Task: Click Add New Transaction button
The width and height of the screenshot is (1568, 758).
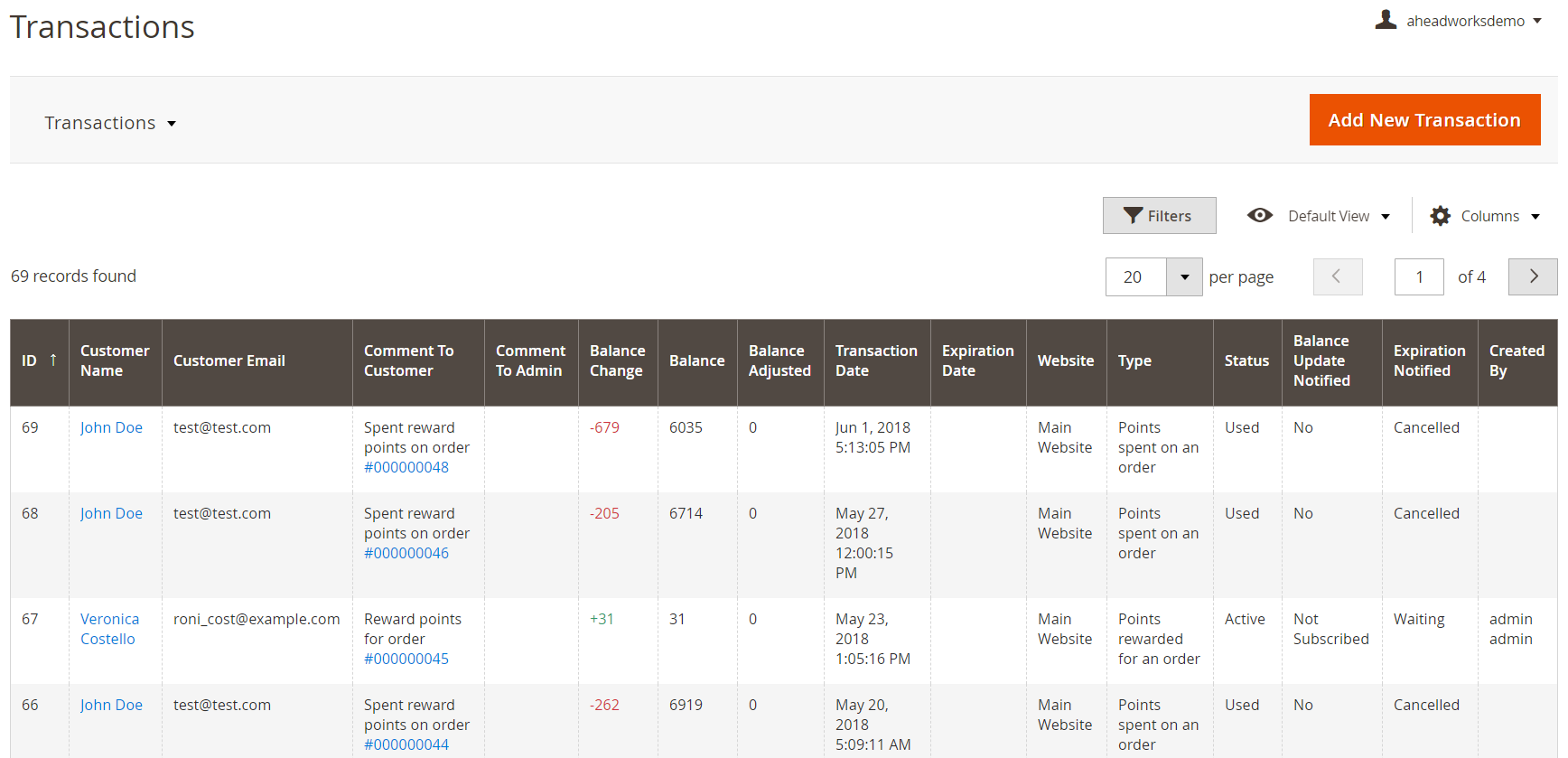Action: pyautogui.click(x=1423, y=120)
